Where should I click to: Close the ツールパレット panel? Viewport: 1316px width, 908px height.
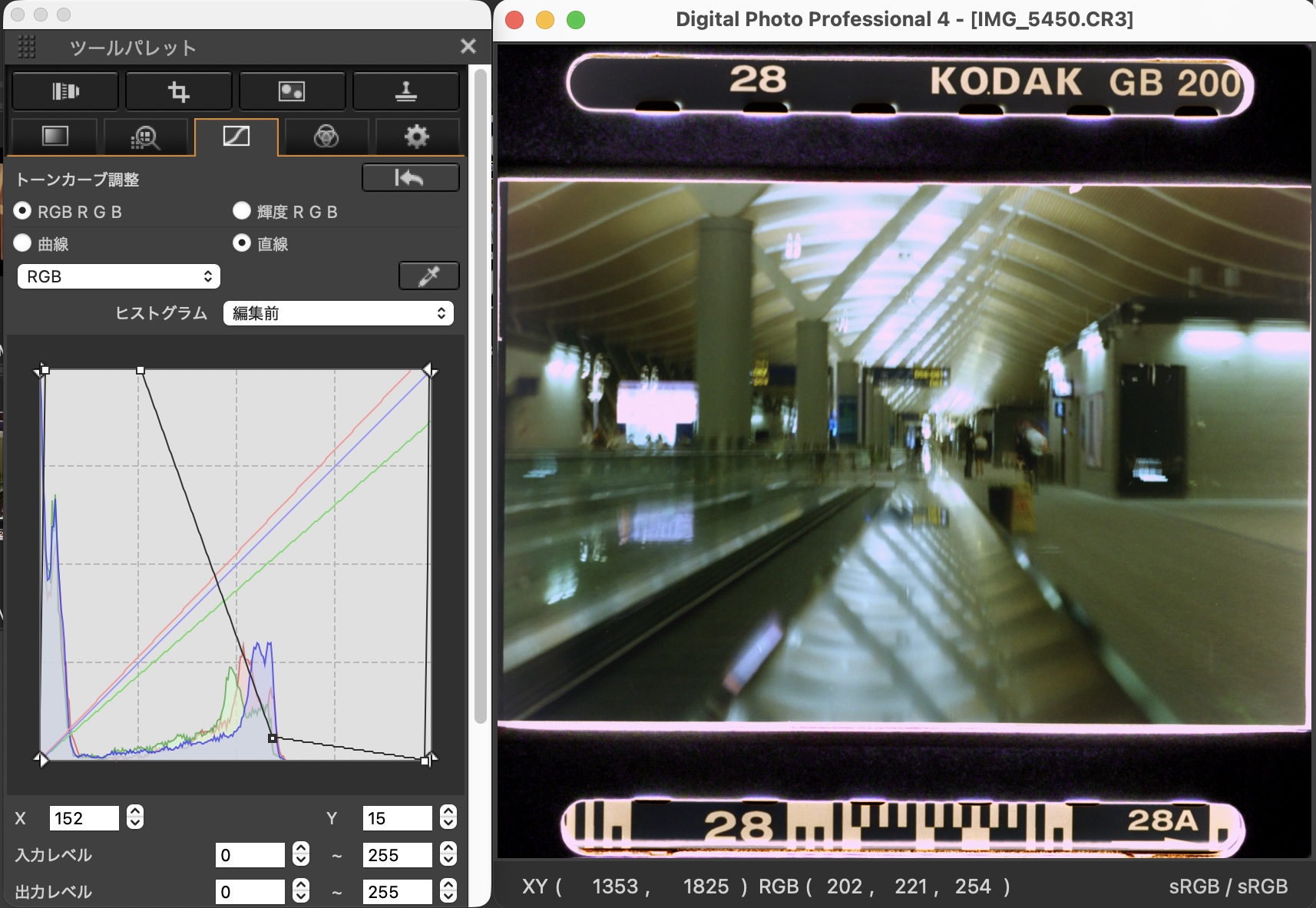(x=468, y=47)
